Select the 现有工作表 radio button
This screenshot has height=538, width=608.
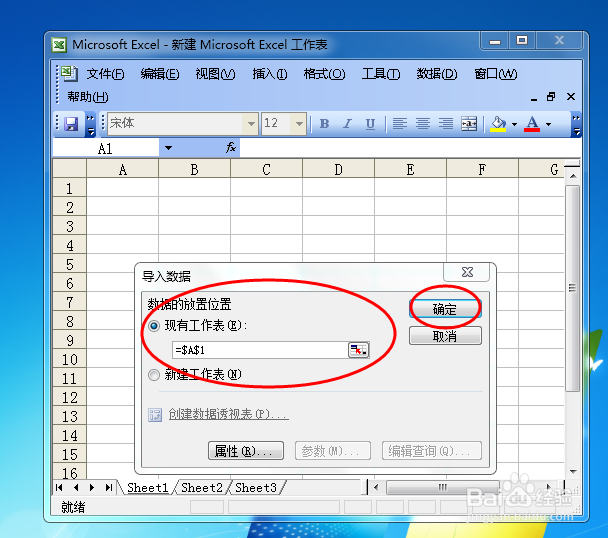[154, 326]
